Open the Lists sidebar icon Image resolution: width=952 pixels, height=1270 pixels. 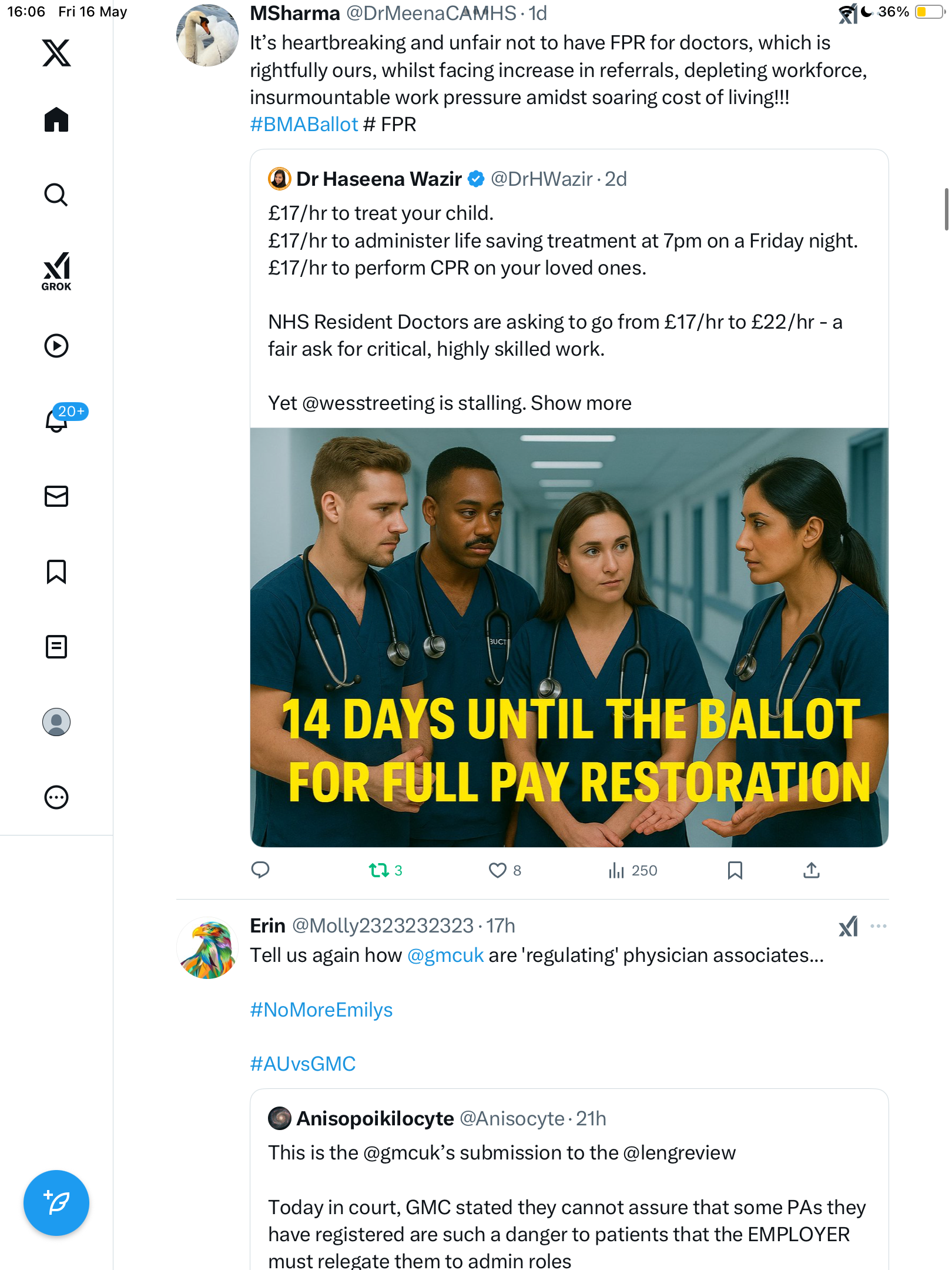click(56, 647)
